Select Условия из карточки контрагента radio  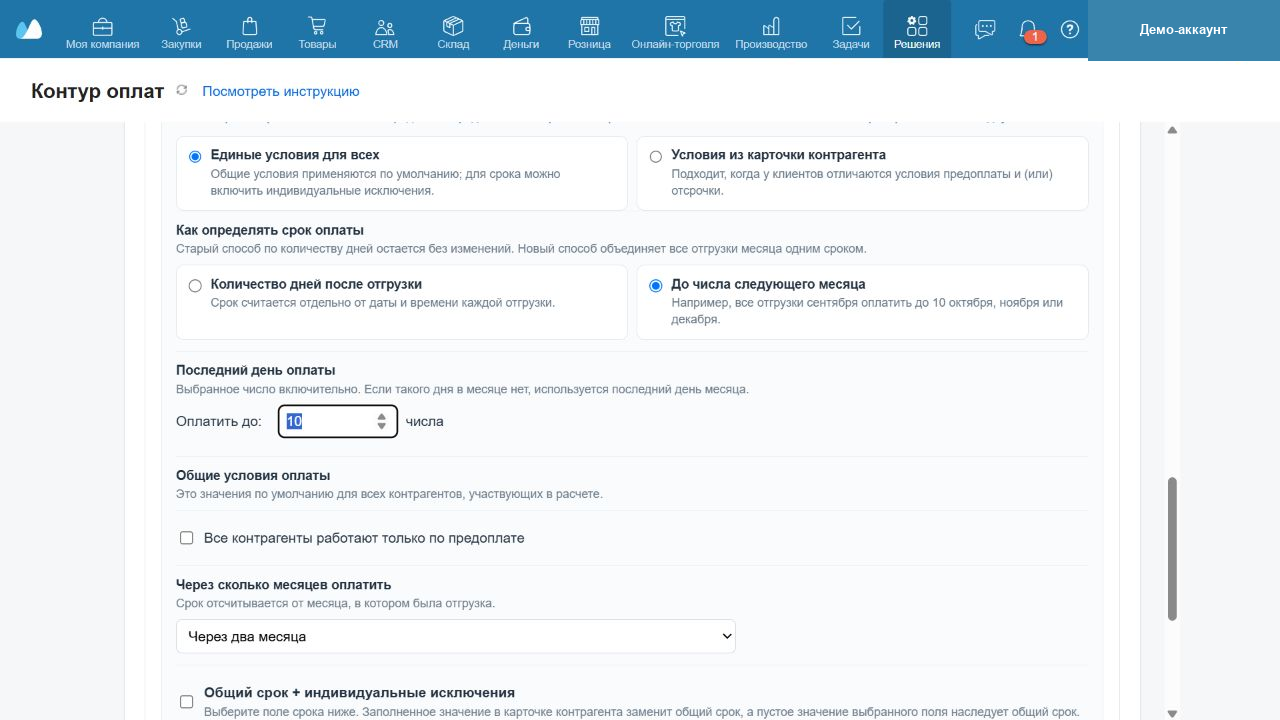(x=656, y=156)
